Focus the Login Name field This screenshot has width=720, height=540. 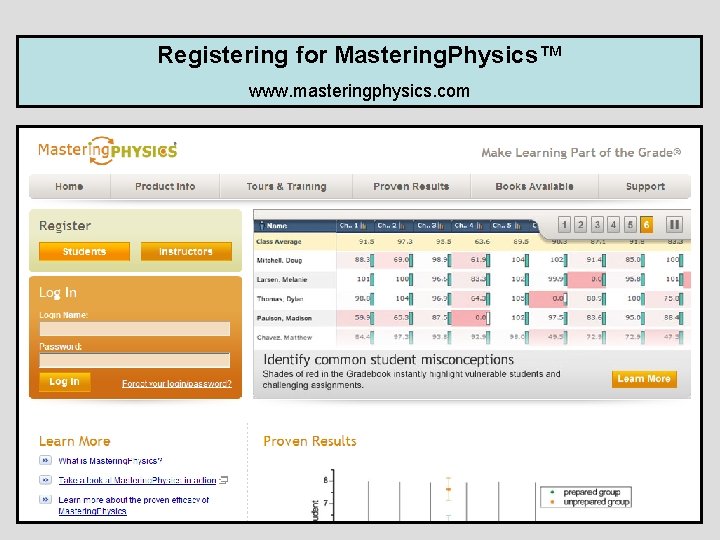pos(135,329)
